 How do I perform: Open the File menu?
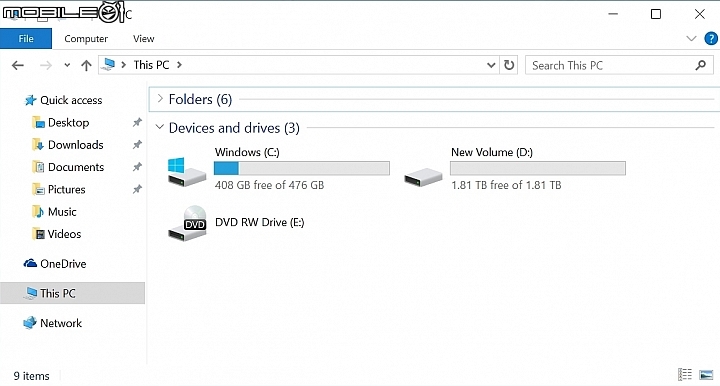pos(26,39)
